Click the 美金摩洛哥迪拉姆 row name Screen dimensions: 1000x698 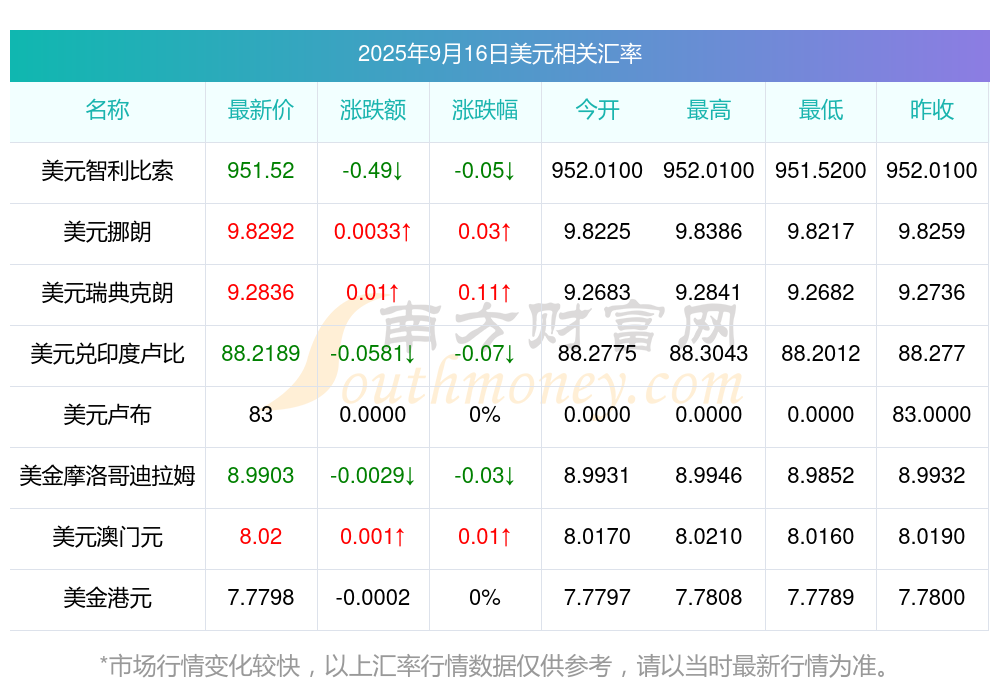(107, 476)
